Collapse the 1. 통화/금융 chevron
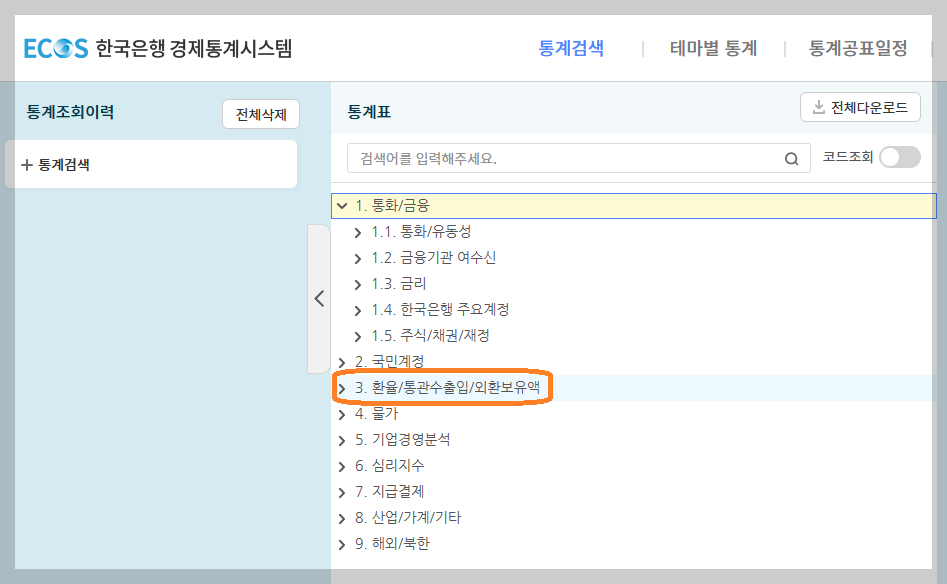947x584 pixels. [342, 206]
